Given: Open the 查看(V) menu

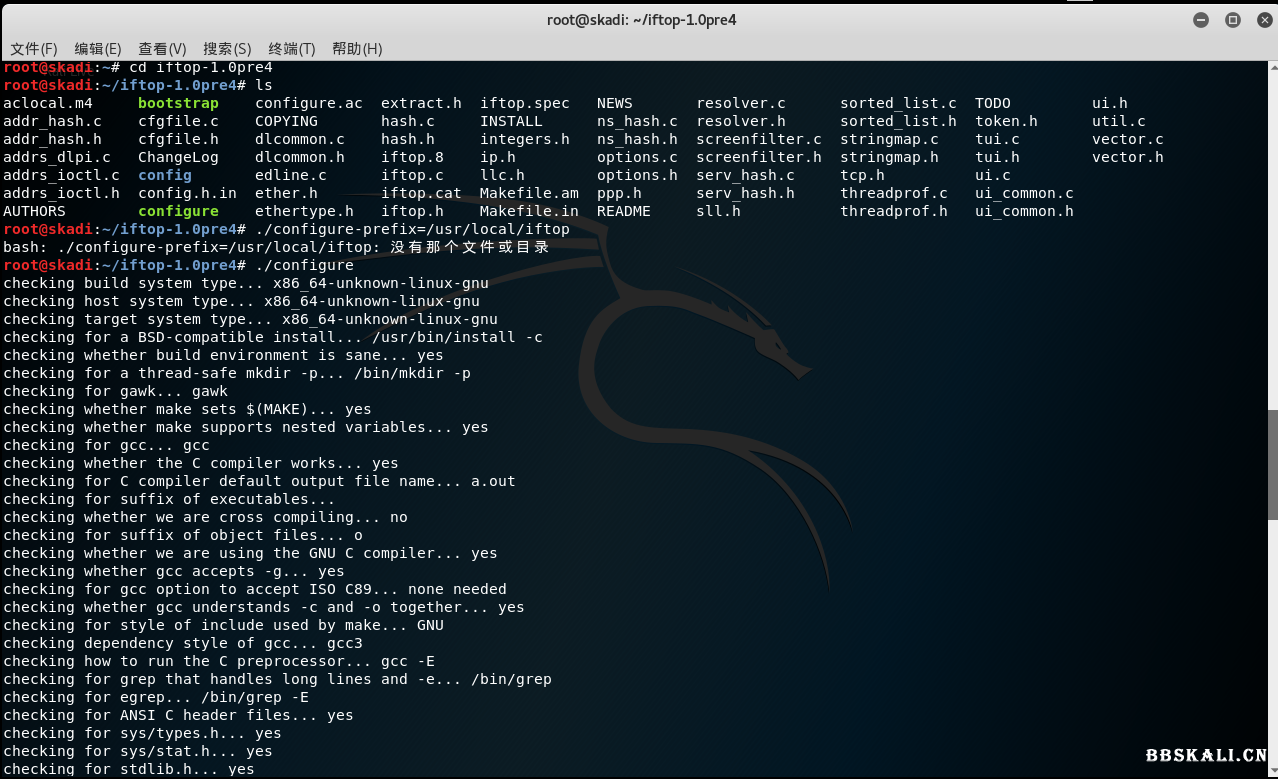Looking at the screenshot, I should point(162,48).
